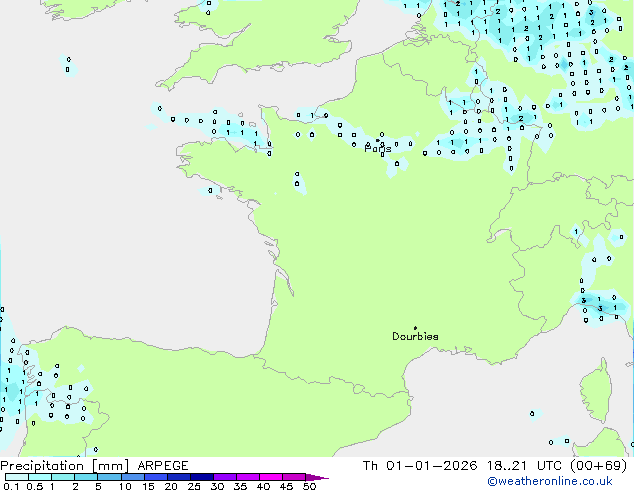The width and height of the screenshot is (634, 490).
Task: Select the 10–15 mm legend swatch
Action: pos(132,477)
